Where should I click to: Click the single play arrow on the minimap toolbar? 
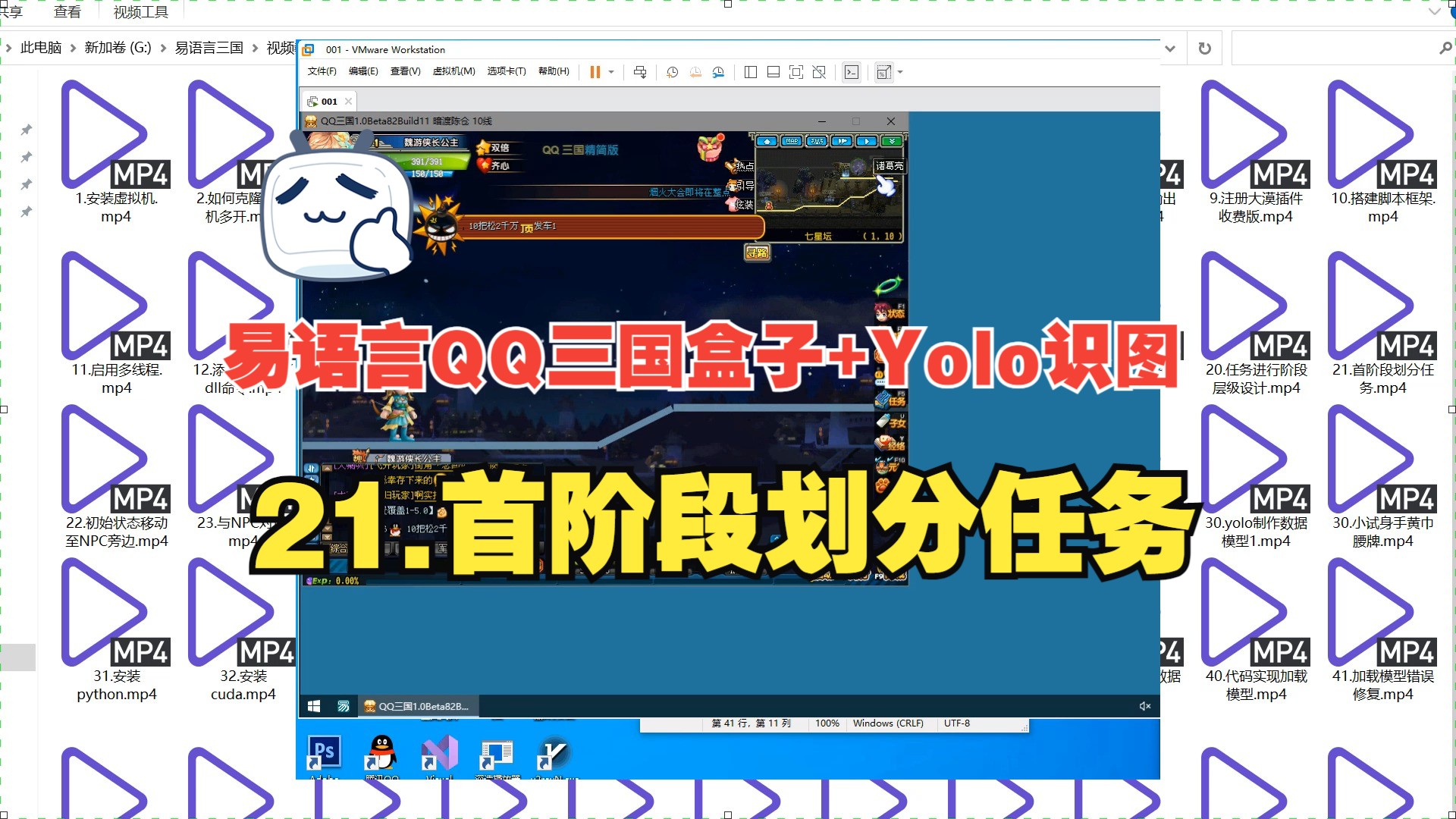(867, 141)
